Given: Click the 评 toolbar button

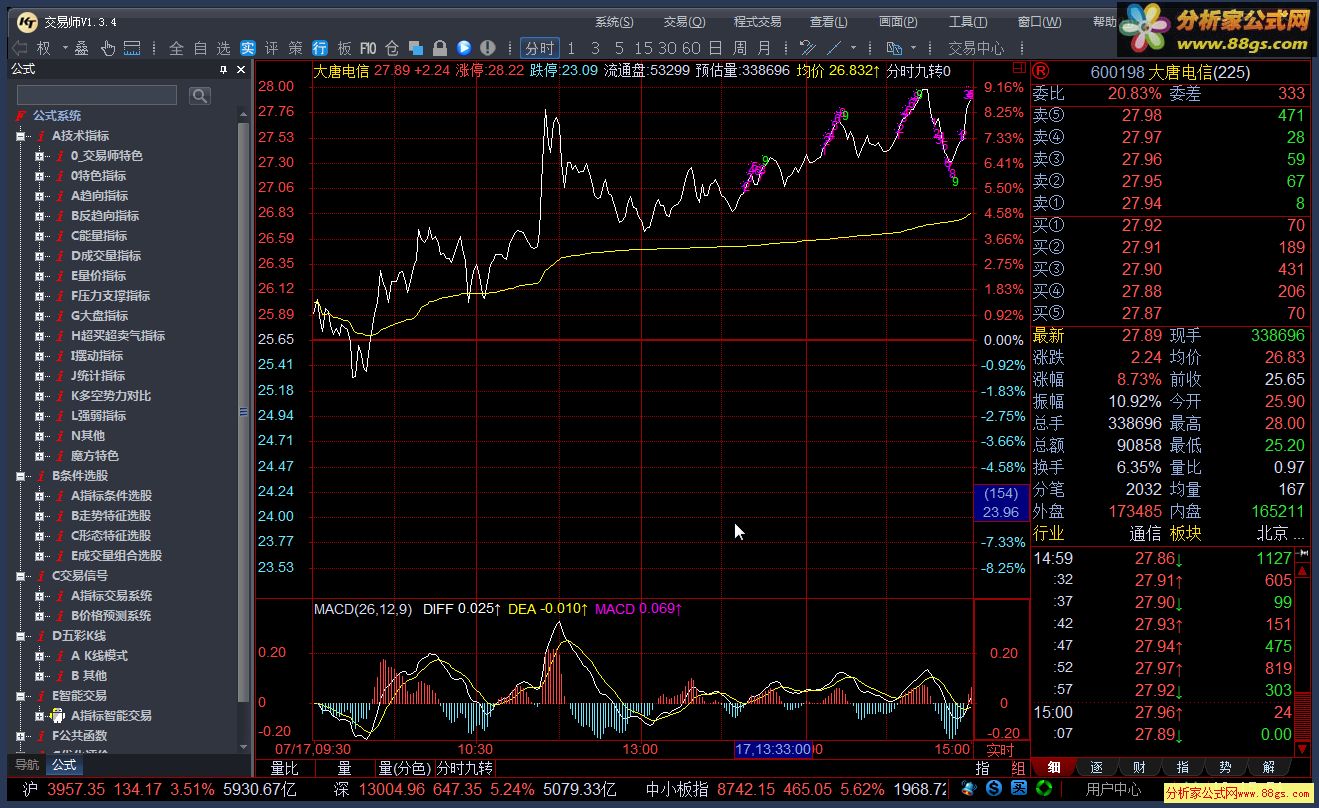Looking at the screenshot, I should [271, 48].
